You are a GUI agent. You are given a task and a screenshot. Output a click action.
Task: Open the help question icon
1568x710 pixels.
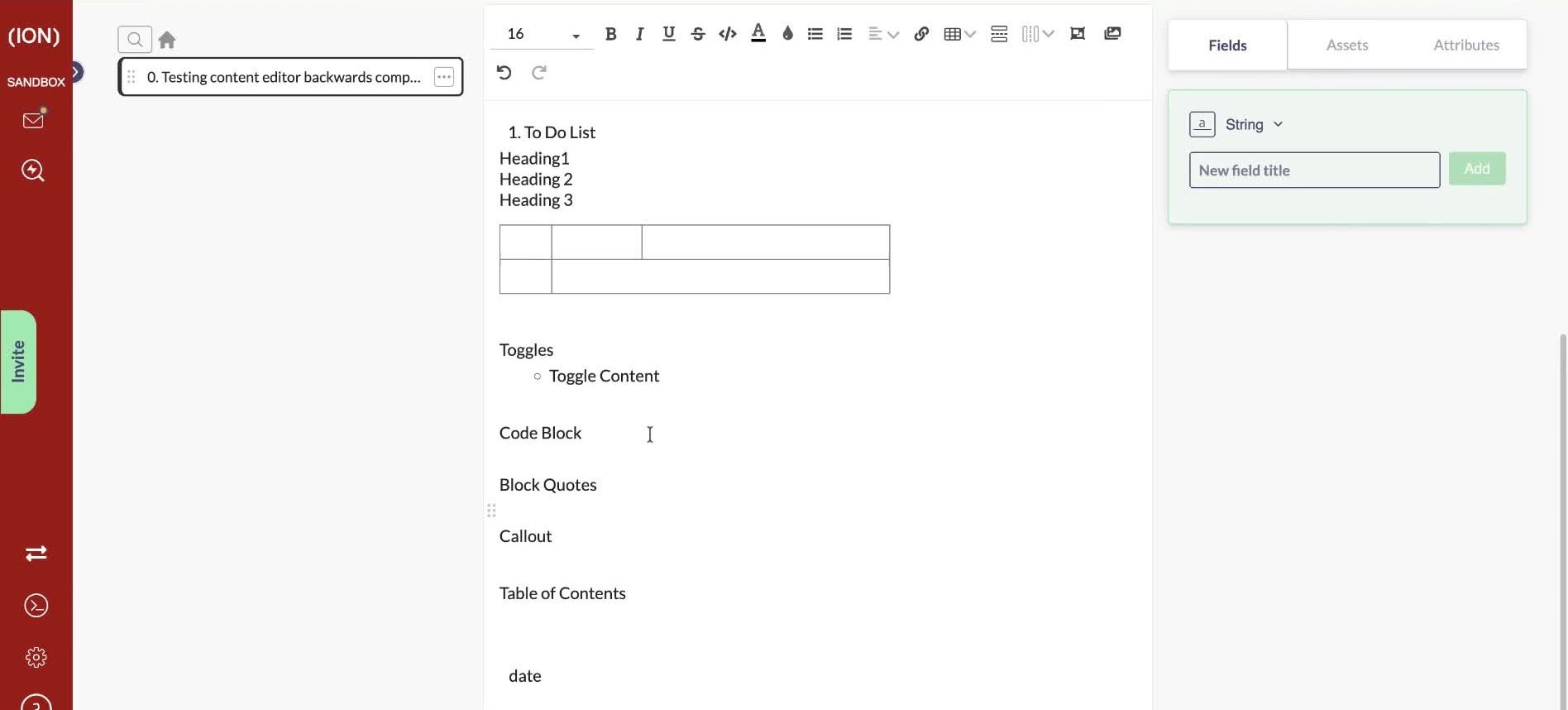36,702
